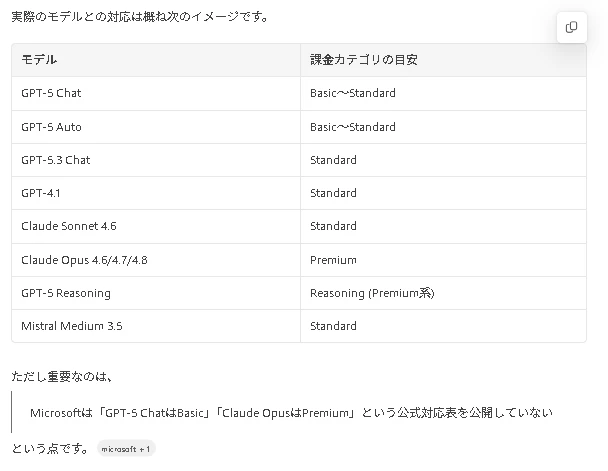Select the 課金カテゴリの目安 column header
This screenshot has height=471, width=608.
point(443,60)
